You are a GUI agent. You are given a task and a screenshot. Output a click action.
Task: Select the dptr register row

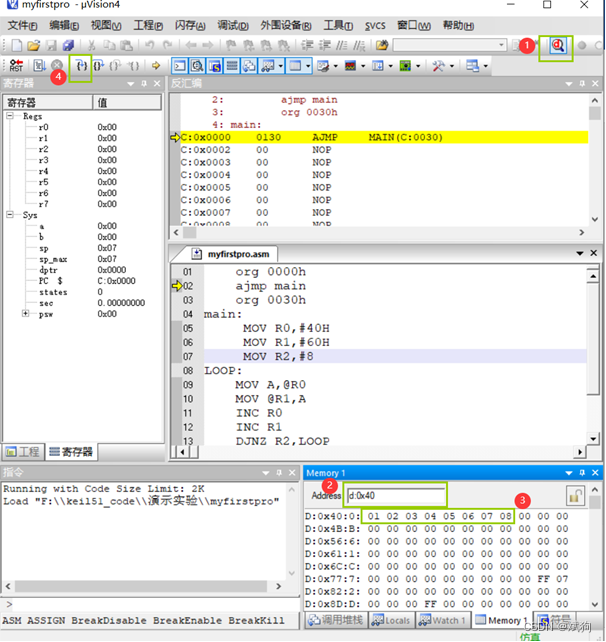pos(82,270)
